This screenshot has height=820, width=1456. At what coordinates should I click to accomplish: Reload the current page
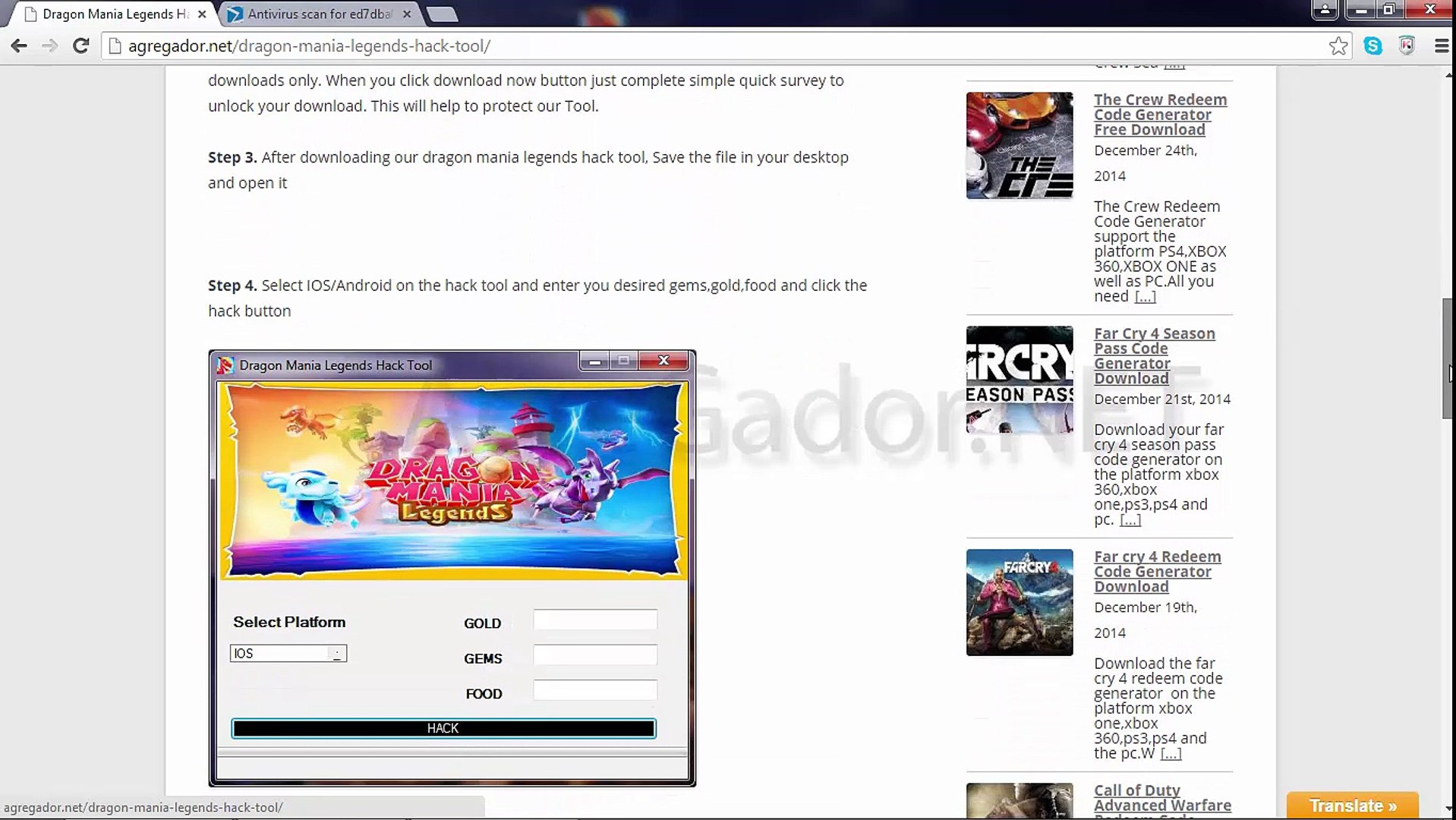(x=80, y=46)
